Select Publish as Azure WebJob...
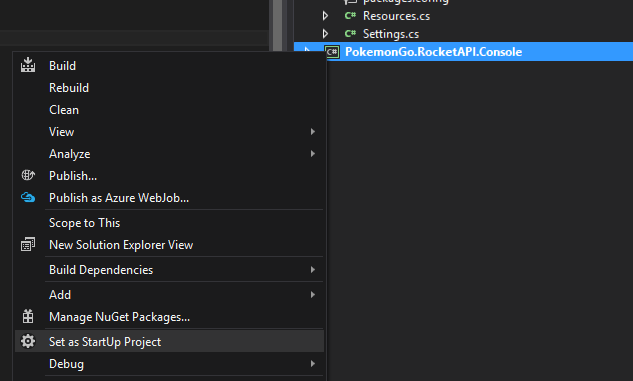The height and width of the screenshot is (381, 633). [x=169, y=198]
